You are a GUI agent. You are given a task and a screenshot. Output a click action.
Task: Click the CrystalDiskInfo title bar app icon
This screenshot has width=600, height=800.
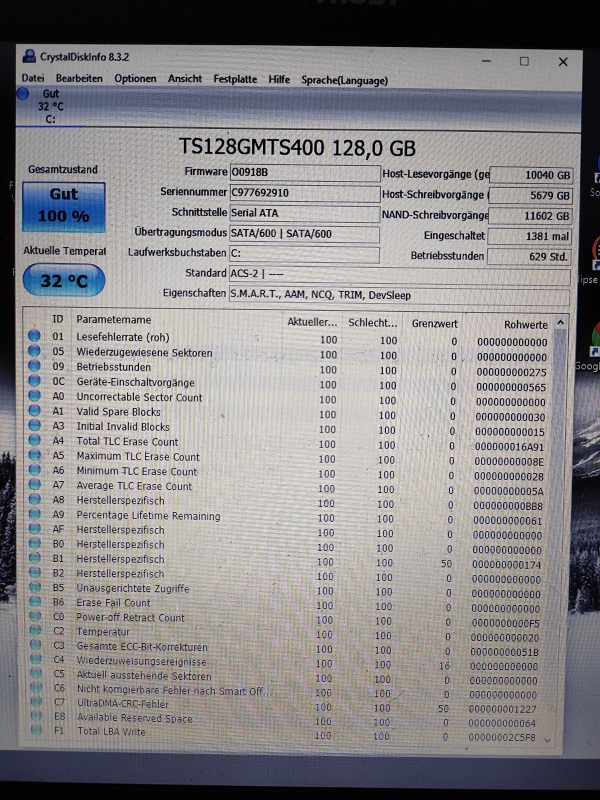point(30,56)
